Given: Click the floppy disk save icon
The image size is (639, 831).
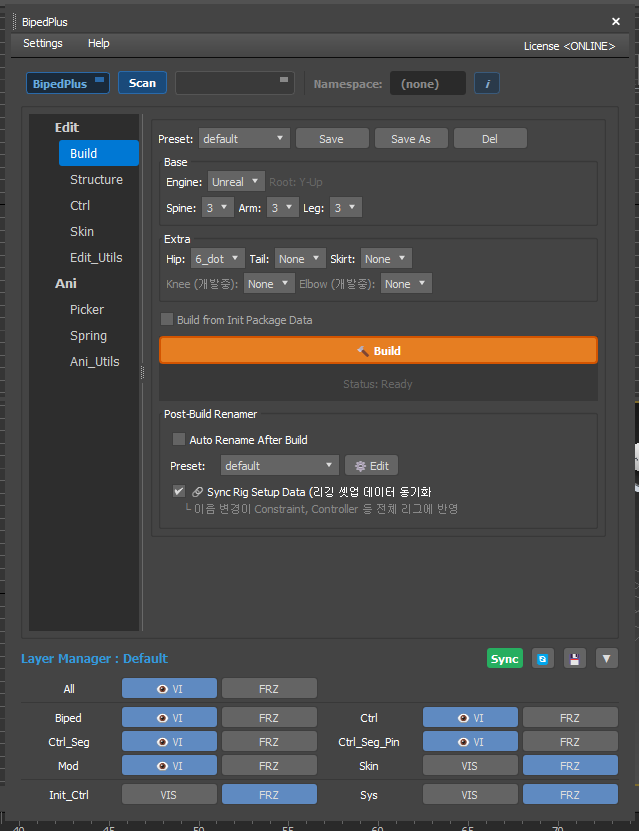Looking at the screenshot, I should [574, 659].
